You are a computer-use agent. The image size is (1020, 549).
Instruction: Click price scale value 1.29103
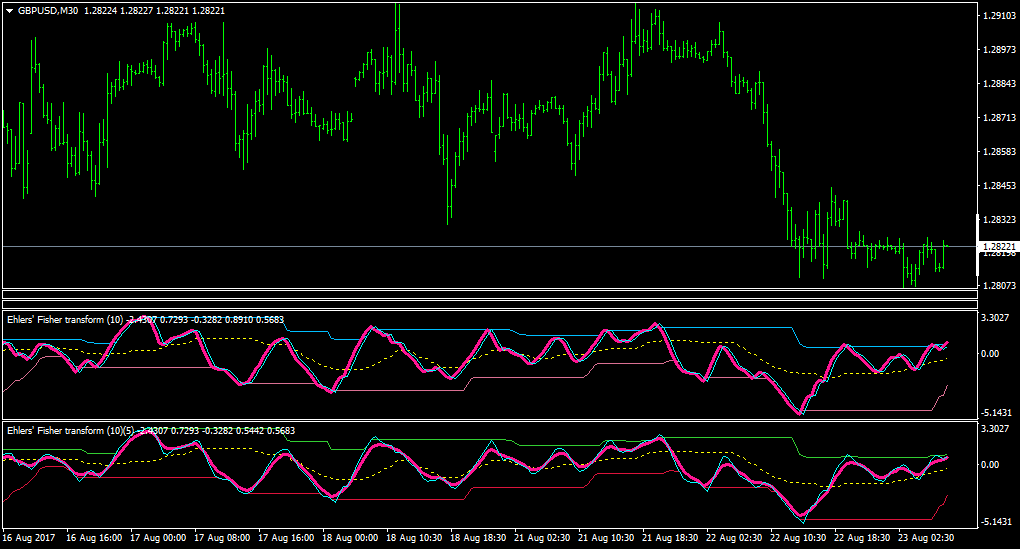point(999,16)
